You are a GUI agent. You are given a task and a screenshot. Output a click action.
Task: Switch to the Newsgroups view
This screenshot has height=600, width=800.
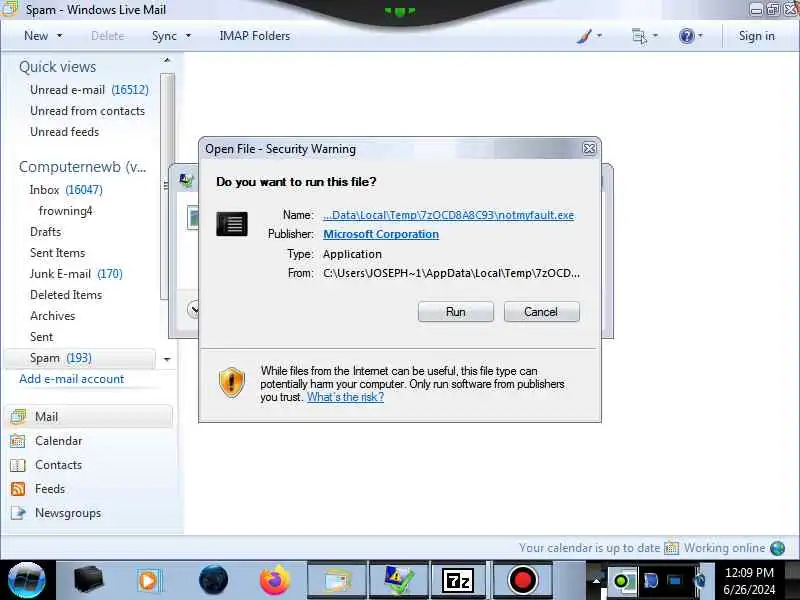click(68, 513)
